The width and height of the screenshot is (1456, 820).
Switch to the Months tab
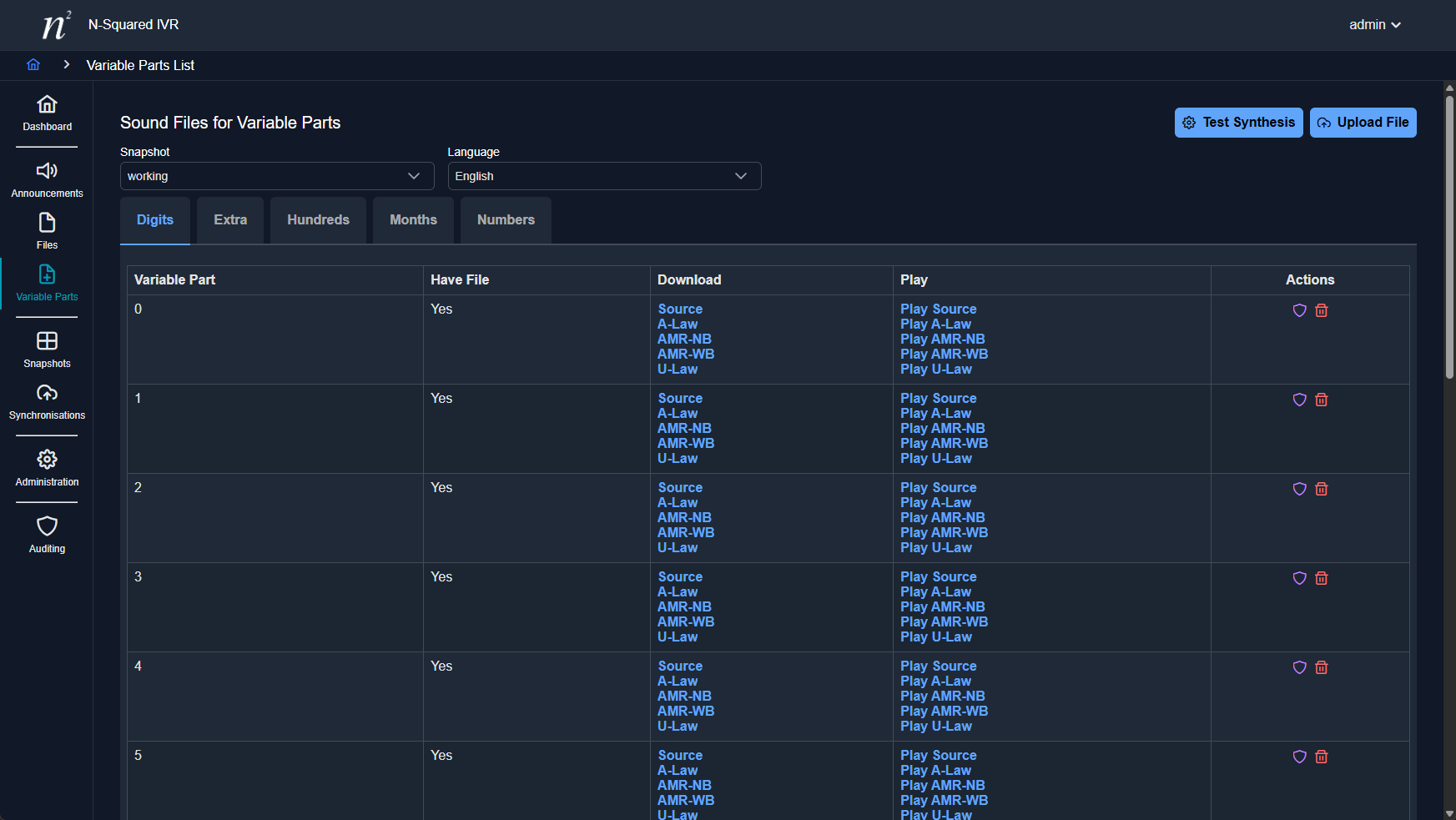413,220
